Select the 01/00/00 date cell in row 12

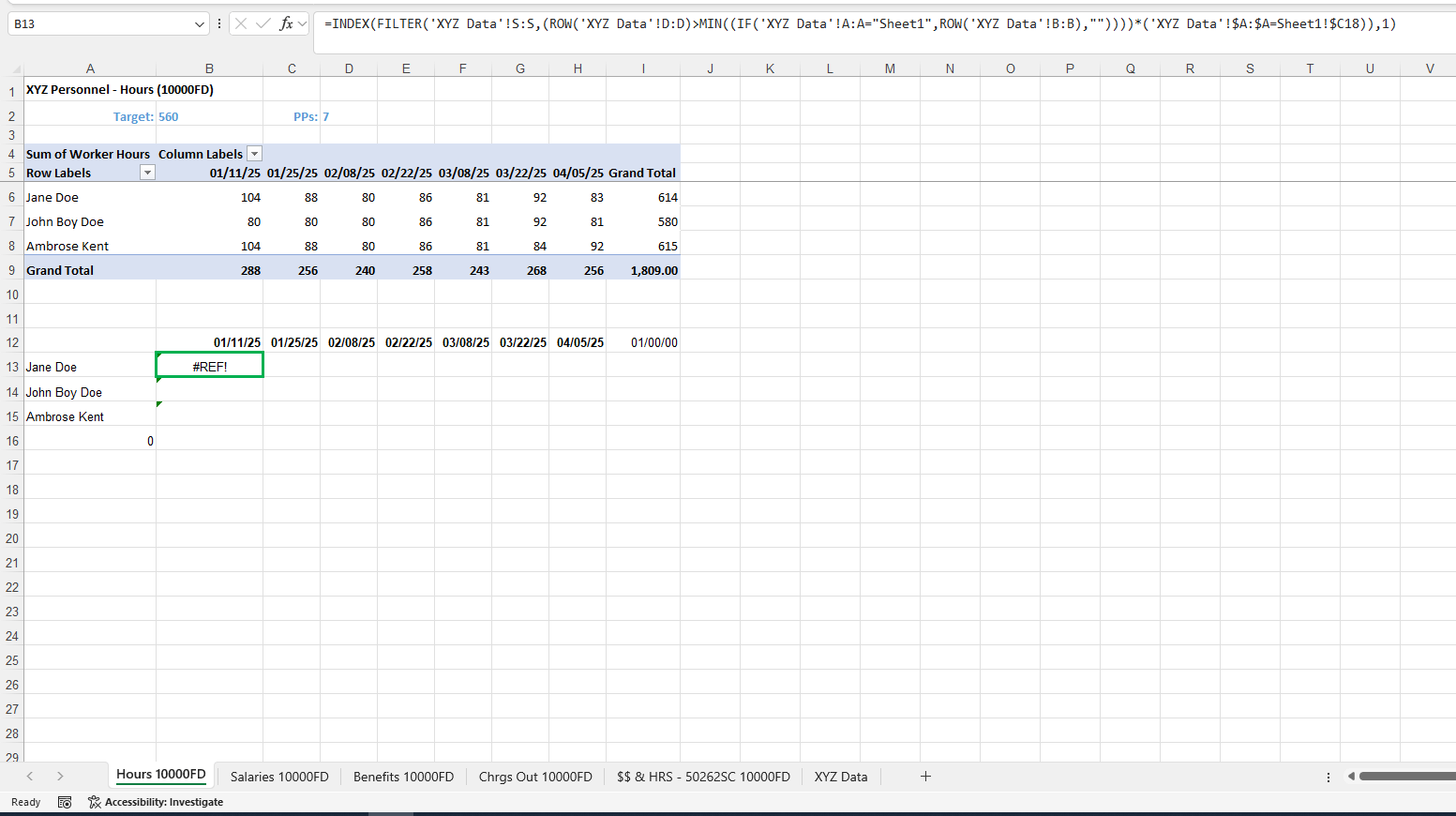click(x=643, y=343)
